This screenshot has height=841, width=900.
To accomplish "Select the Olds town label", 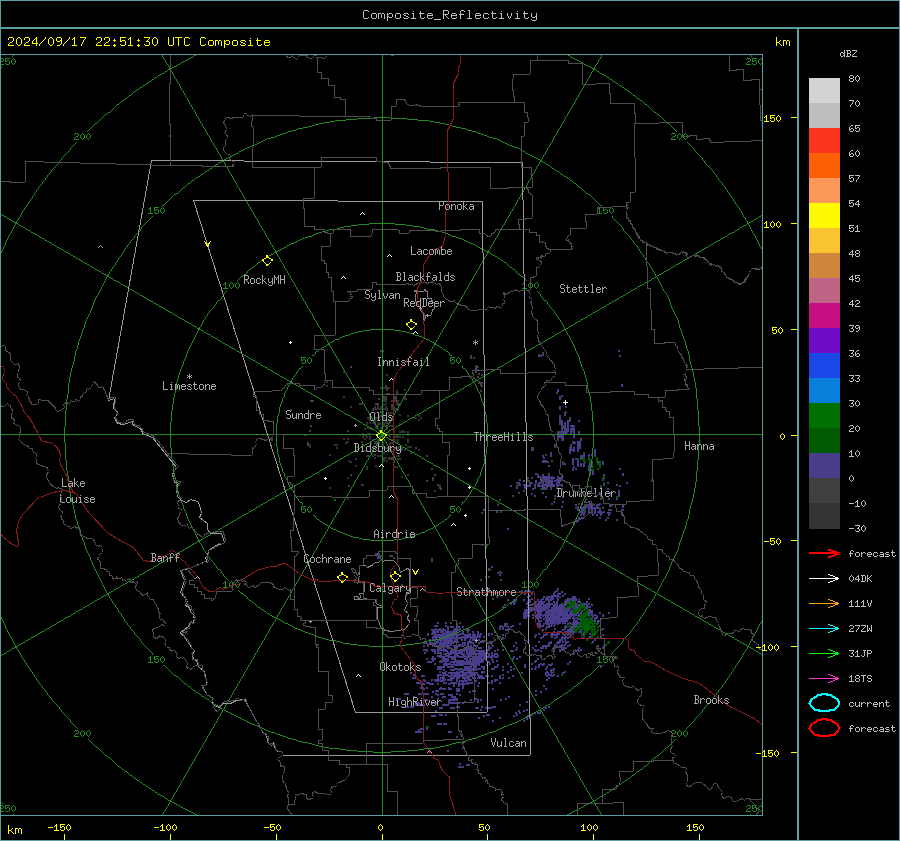I will pyautogui.click(x=381, y=417).
